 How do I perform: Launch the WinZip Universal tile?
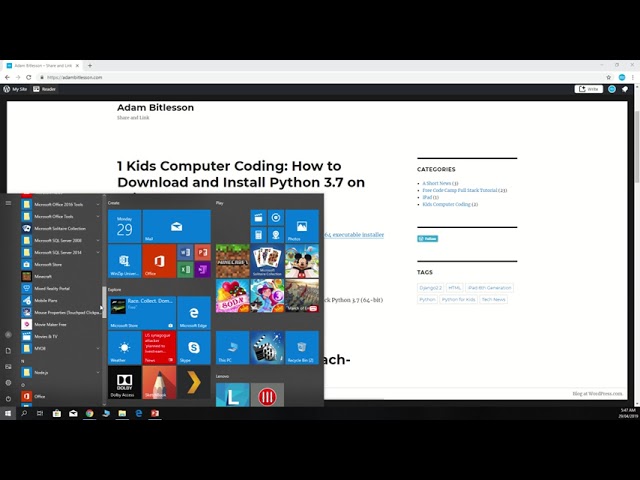click(124, 261)
